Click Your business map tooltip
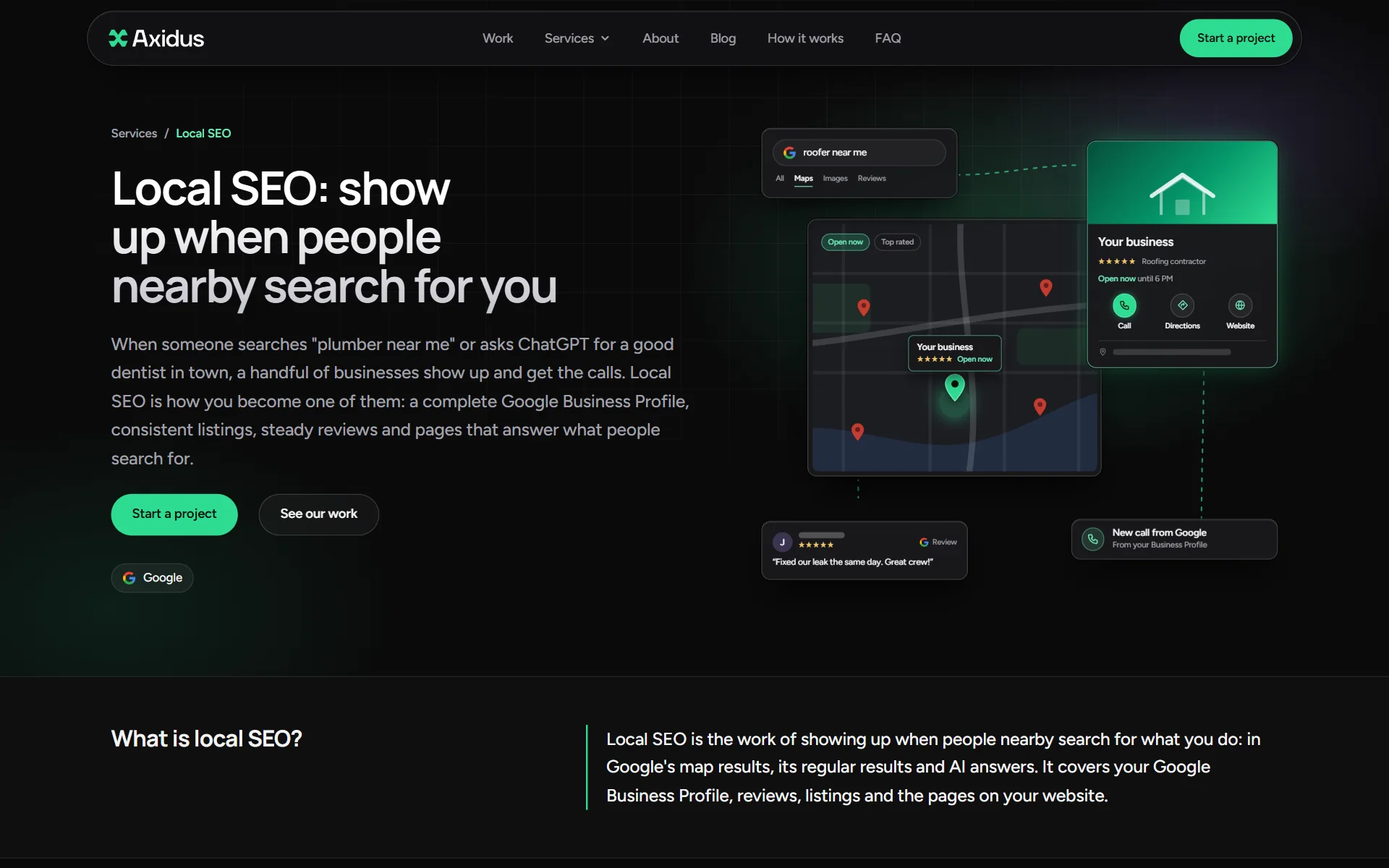Viewport: 1389px width, 868px height. (x=955, y=353)
